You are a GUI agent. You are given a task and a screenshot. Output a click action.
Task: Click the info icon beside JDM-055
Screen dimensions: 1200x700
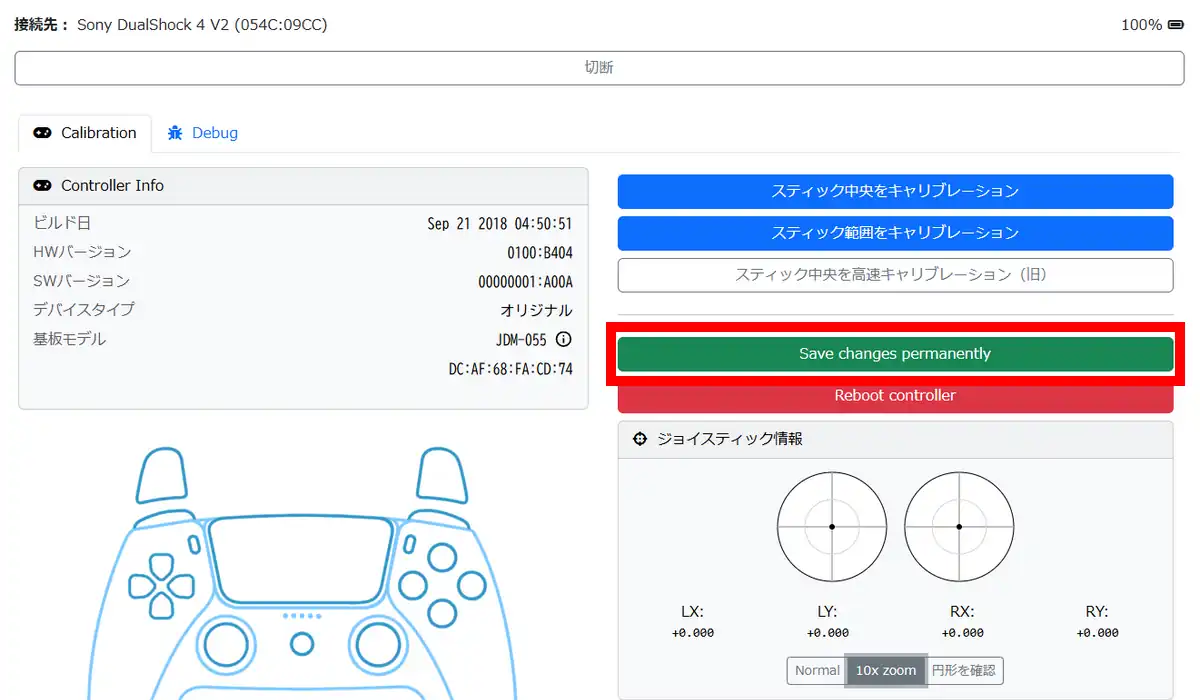[563, 339]
